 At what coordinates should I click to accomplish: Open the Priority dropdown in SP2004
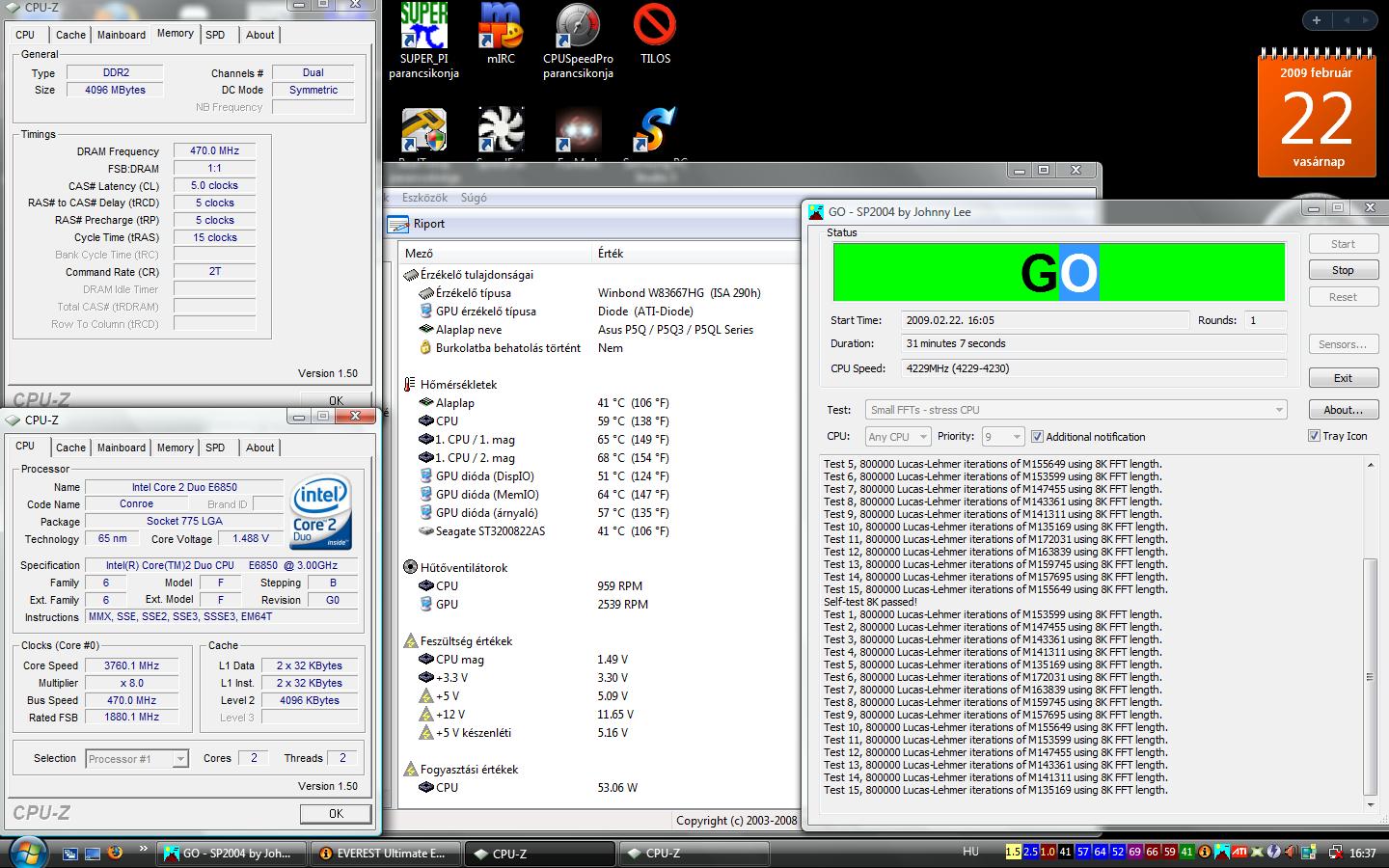1002,437
